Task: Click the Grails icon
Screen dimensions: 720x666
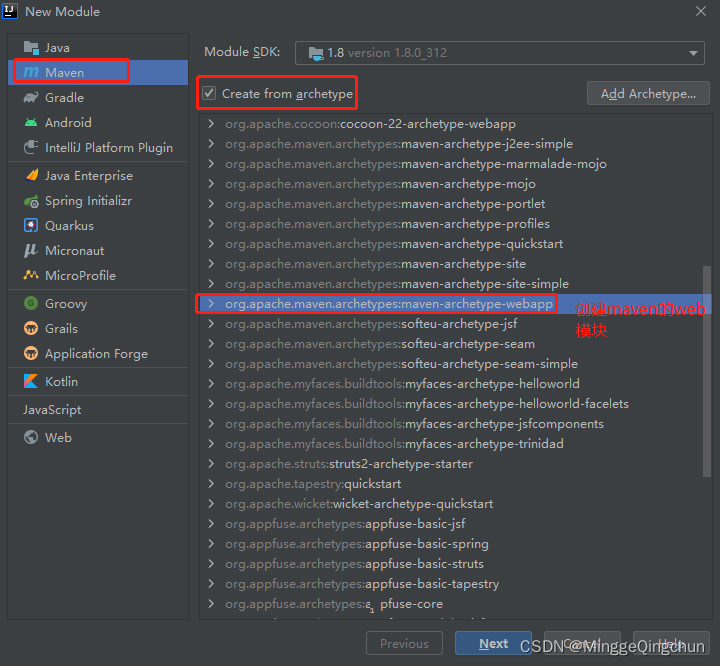Action: pyautogui.click(x=31, y=328)
